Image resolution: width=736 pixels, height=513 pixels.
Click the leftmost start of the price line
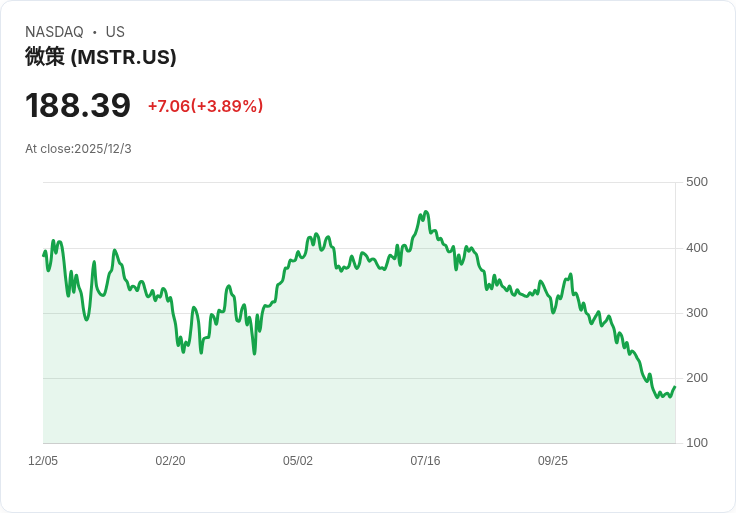pos(43,256)
